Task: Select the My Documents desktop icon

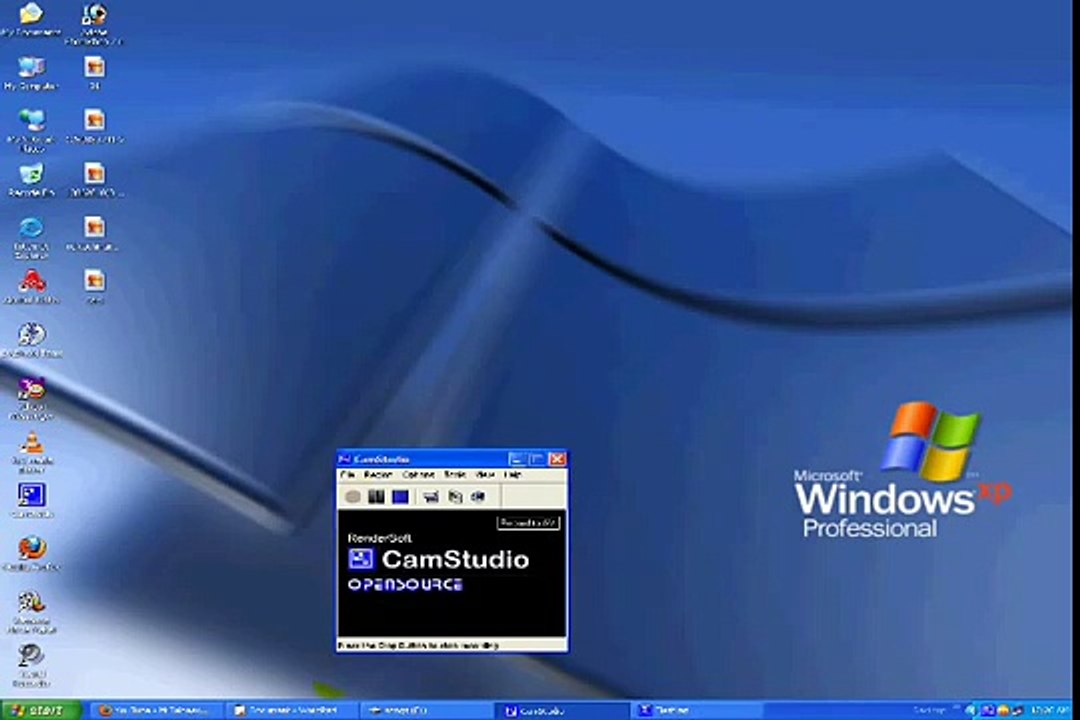Action: pyautogui.click(x=31, y=19)
